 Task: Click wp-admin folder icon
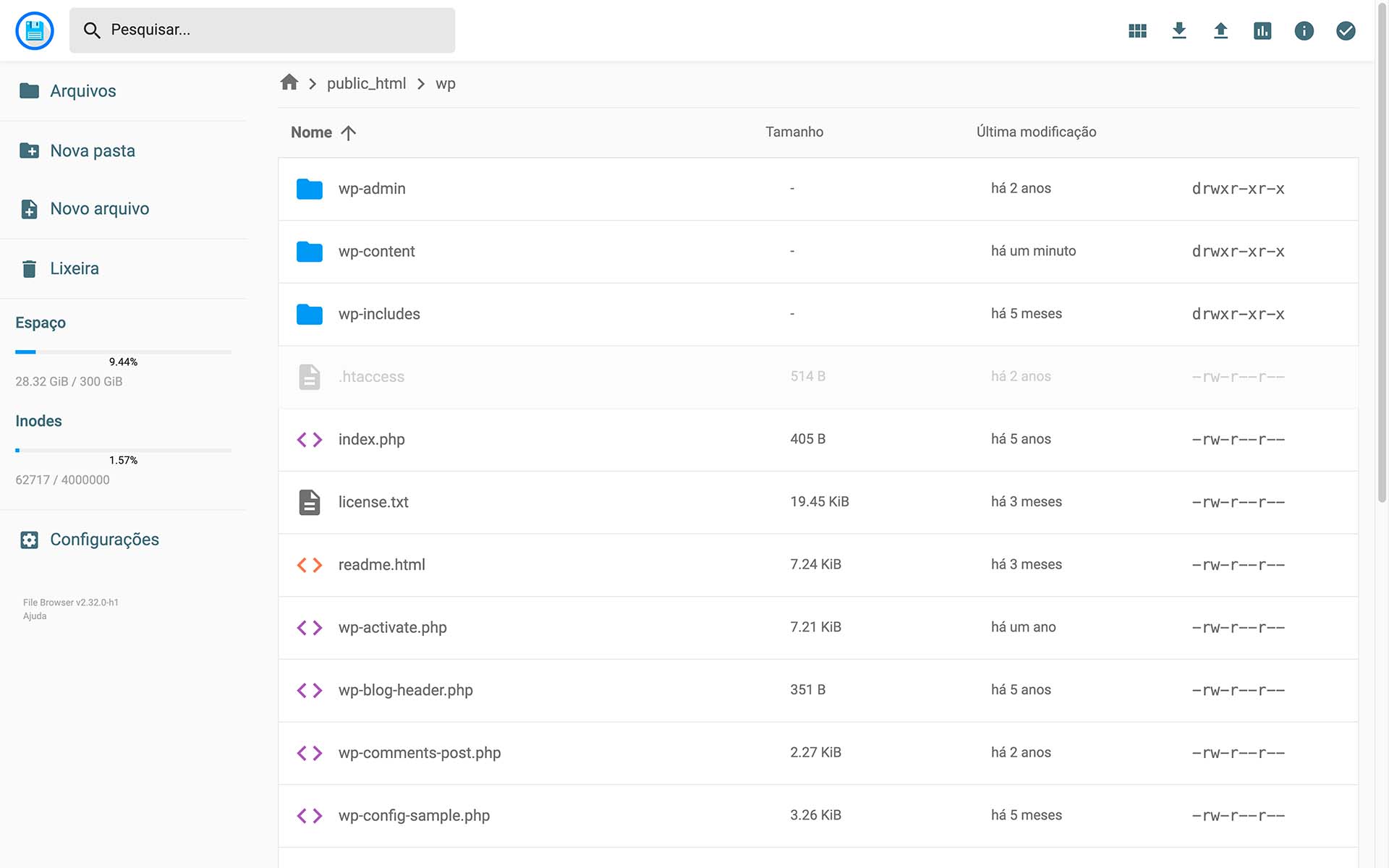(310, 189)
